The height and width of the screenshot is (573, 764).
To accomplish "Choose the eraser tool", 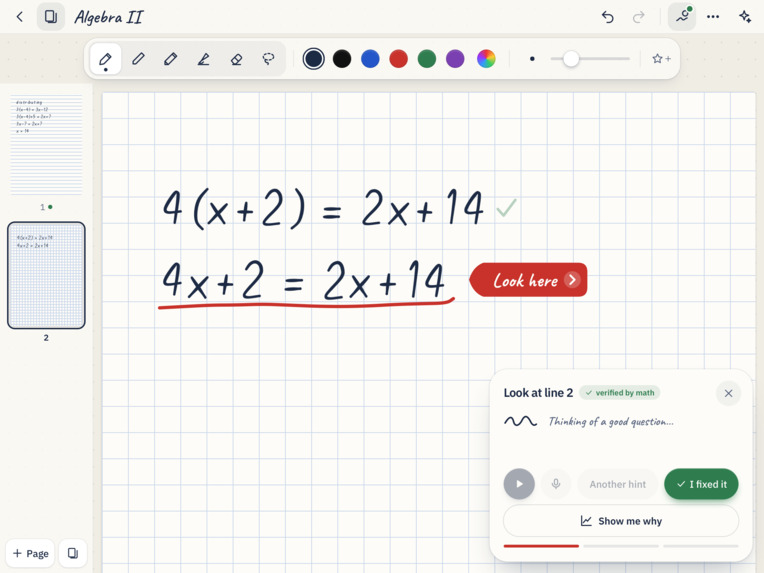I will [236, 59].
